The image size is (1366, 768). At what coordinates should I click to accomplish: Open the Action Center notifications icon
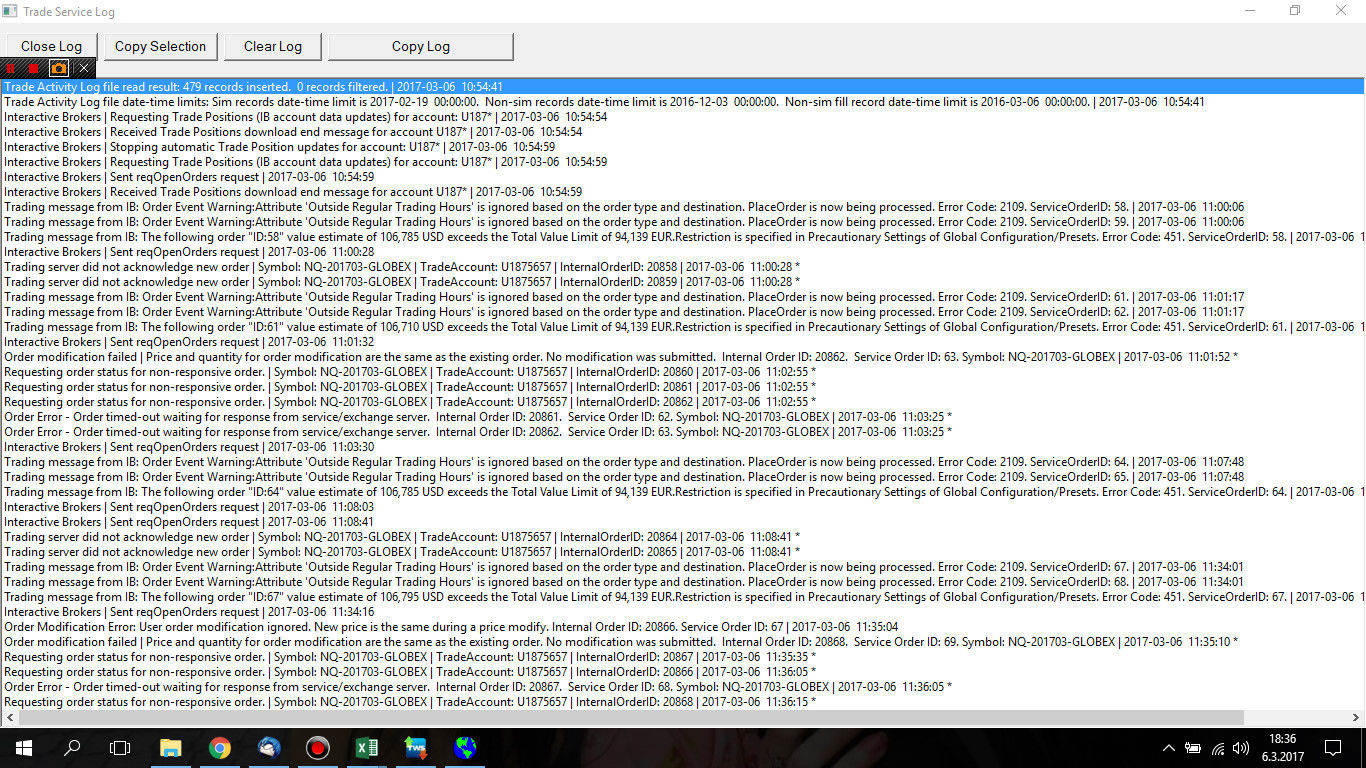(1332, 748)
